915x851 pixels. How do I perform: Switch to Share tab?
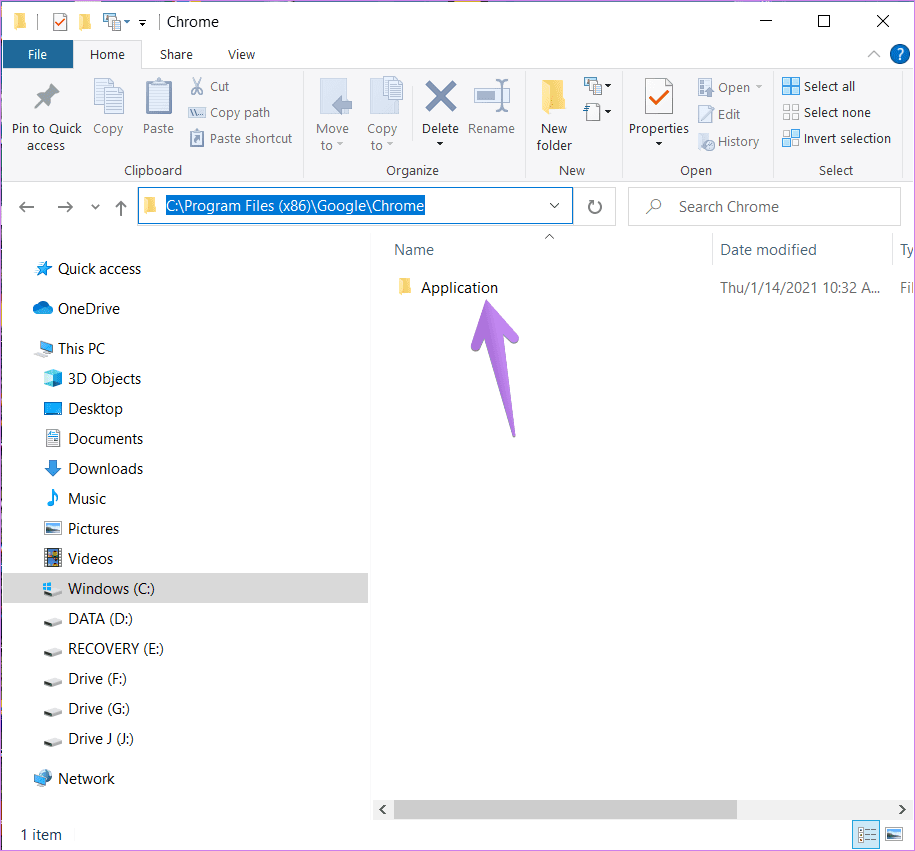tap(176, 54)
